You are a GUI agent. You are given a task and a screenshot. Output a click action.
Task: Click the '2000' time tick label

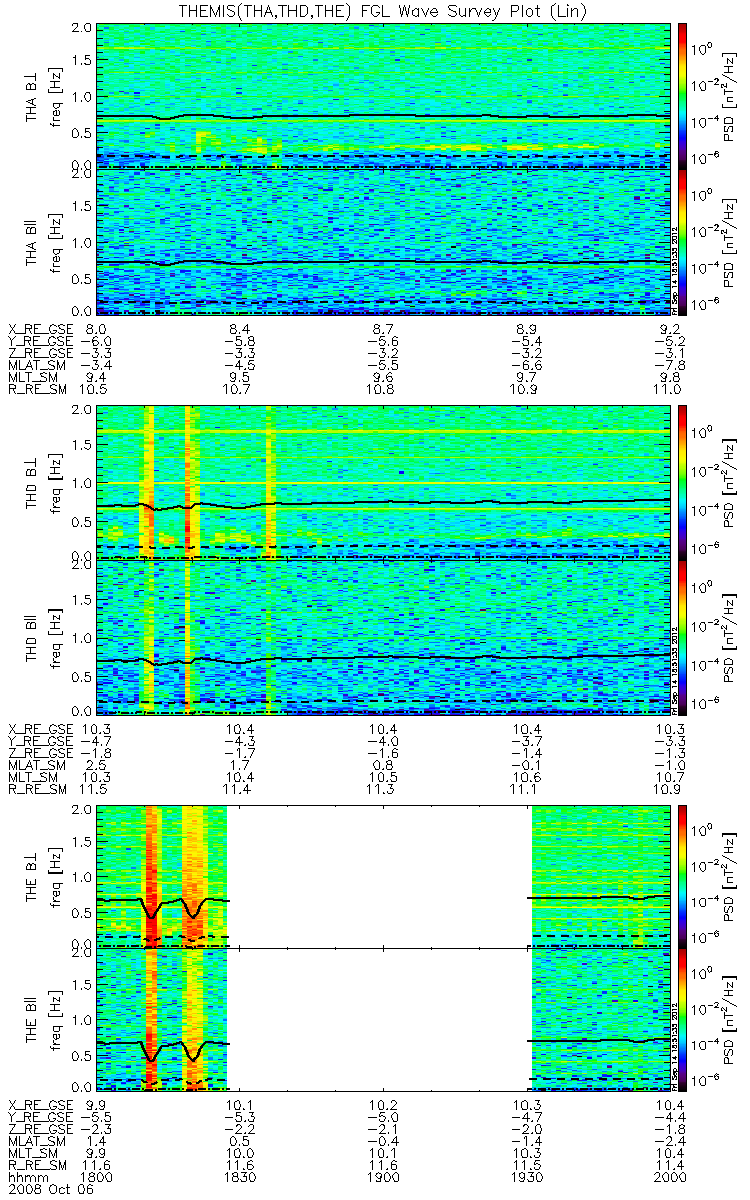[669, 1178]
